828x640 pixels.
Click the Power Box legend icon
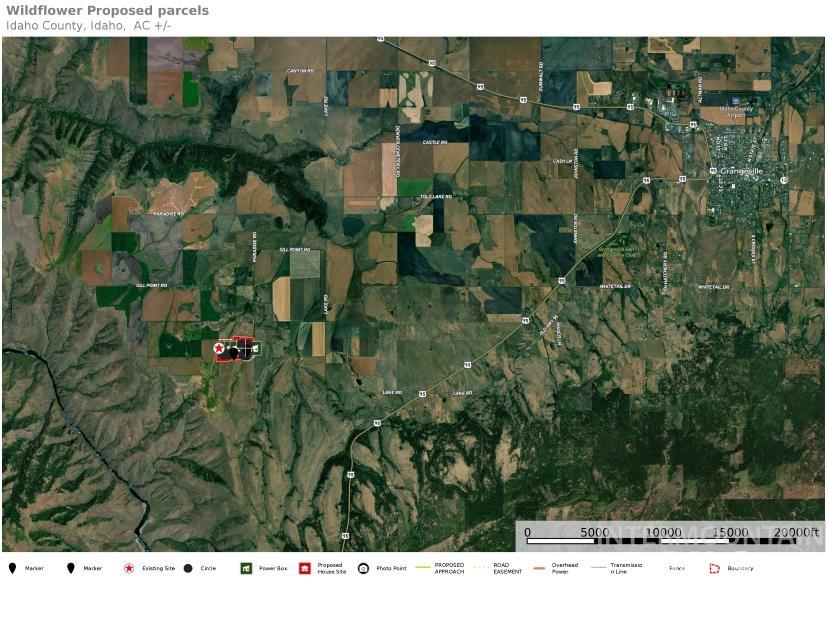pyautogui.click(x=245, y=569)
